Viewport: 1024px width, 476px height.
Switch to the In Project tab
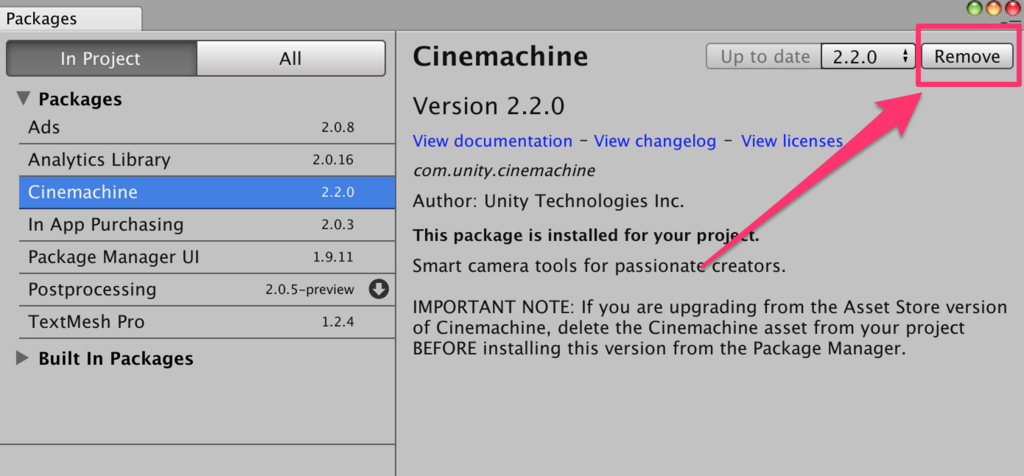(101, 59)
